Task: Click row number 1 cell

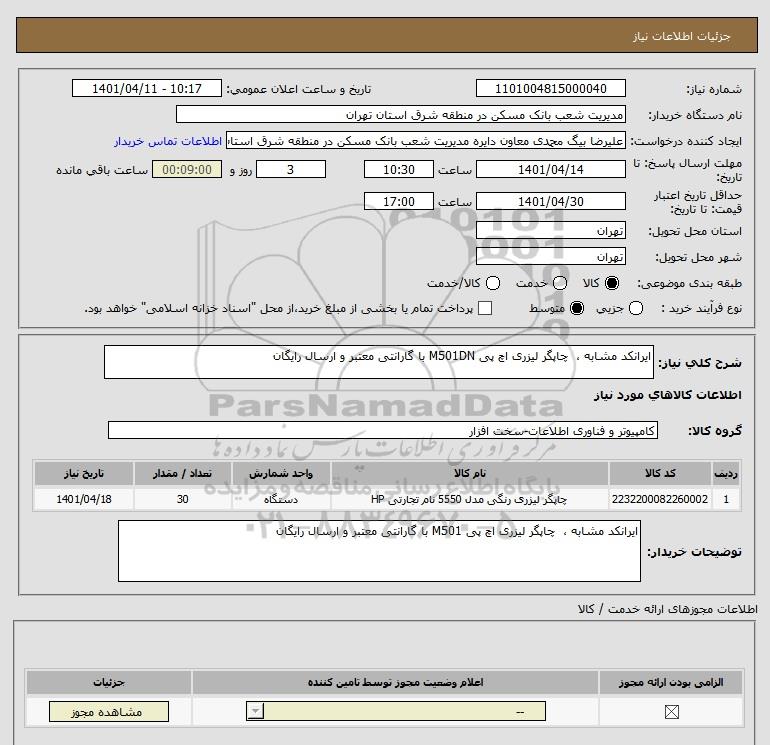Action: point(726,499)
